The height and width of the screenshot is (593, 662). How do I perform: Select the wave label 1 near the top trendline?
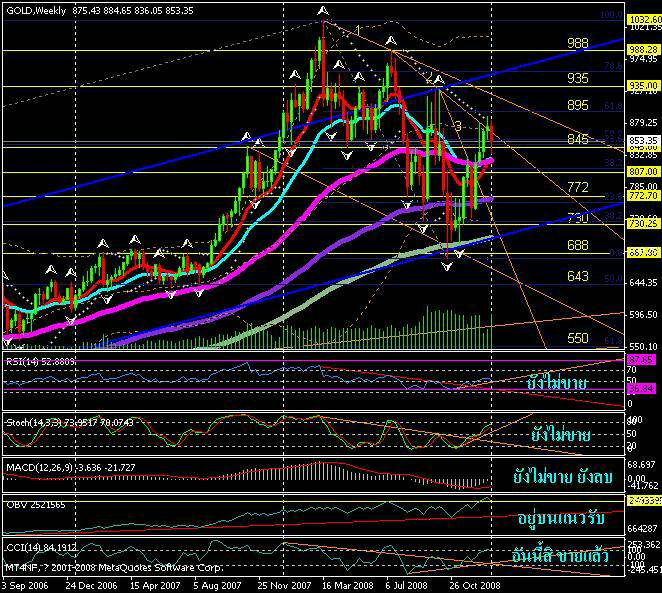[357, 30]
